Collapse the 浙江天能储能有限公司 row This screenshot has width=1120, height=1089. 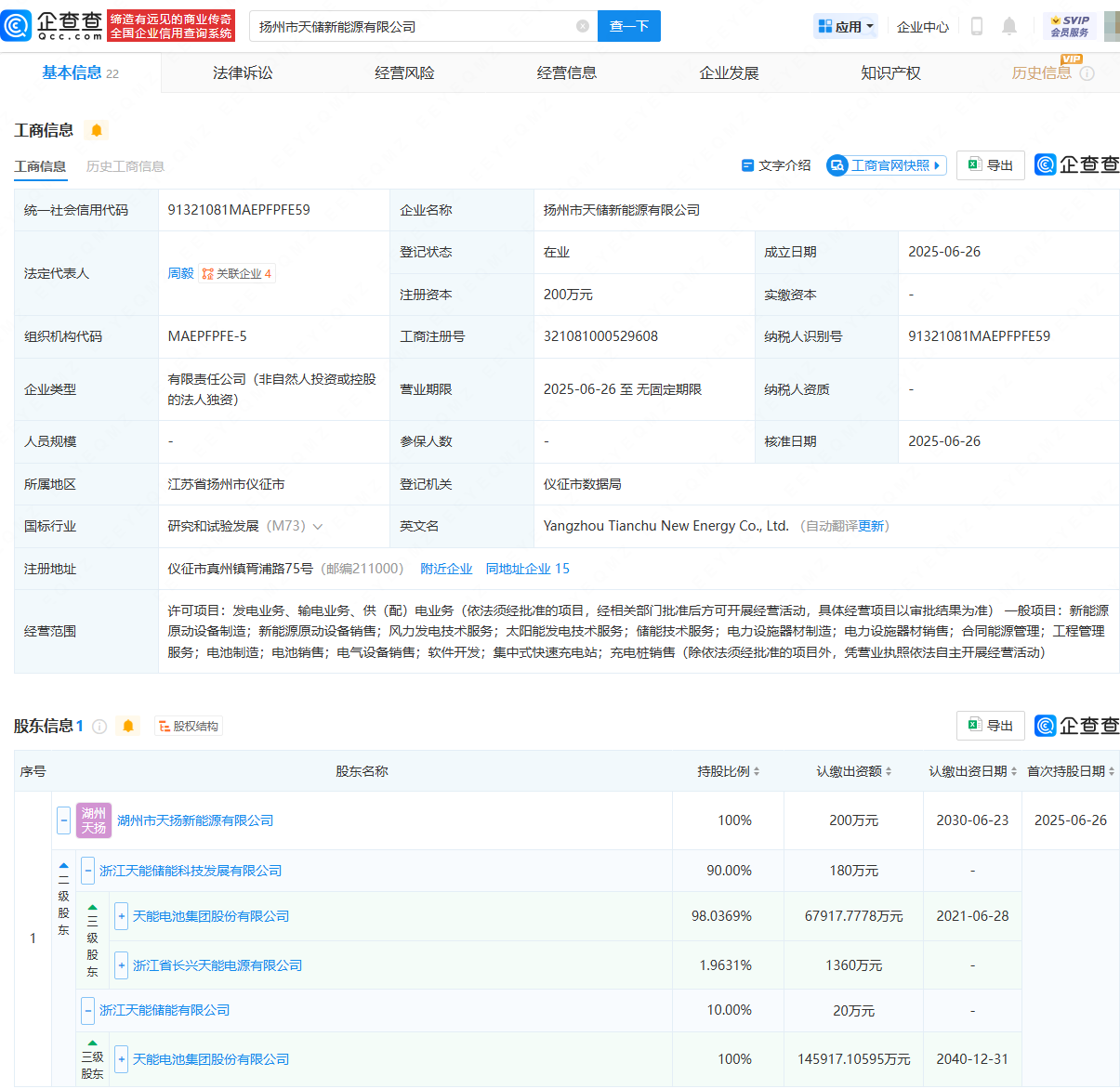[x=87, y=1010]
